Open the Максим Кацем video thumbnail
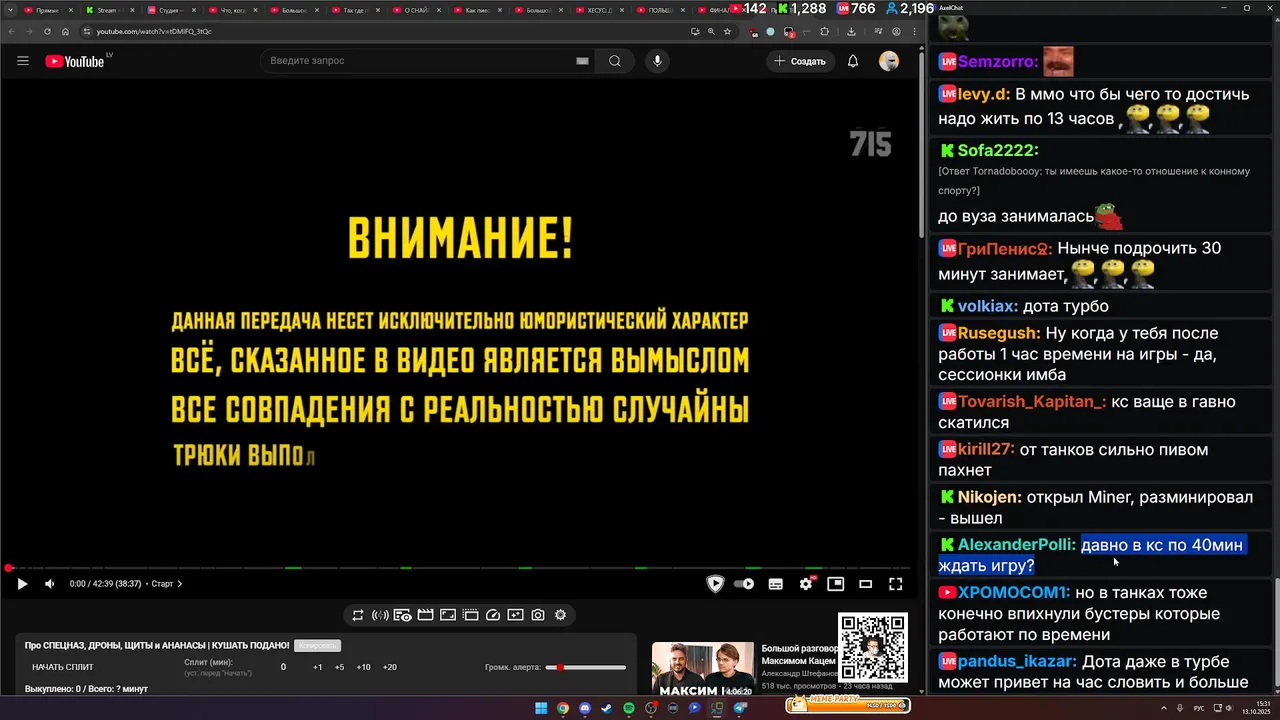Viewport: 1280px width, 720px height. pyautogui.click(x=703, y=668)
